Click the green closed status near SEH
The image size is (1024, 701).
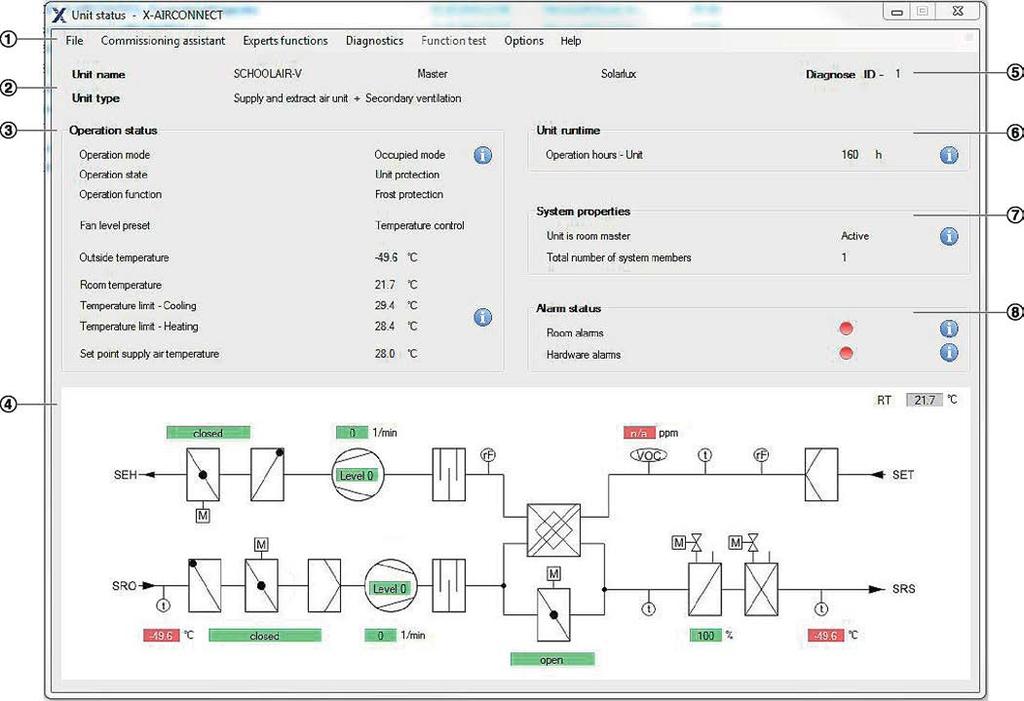208,432
